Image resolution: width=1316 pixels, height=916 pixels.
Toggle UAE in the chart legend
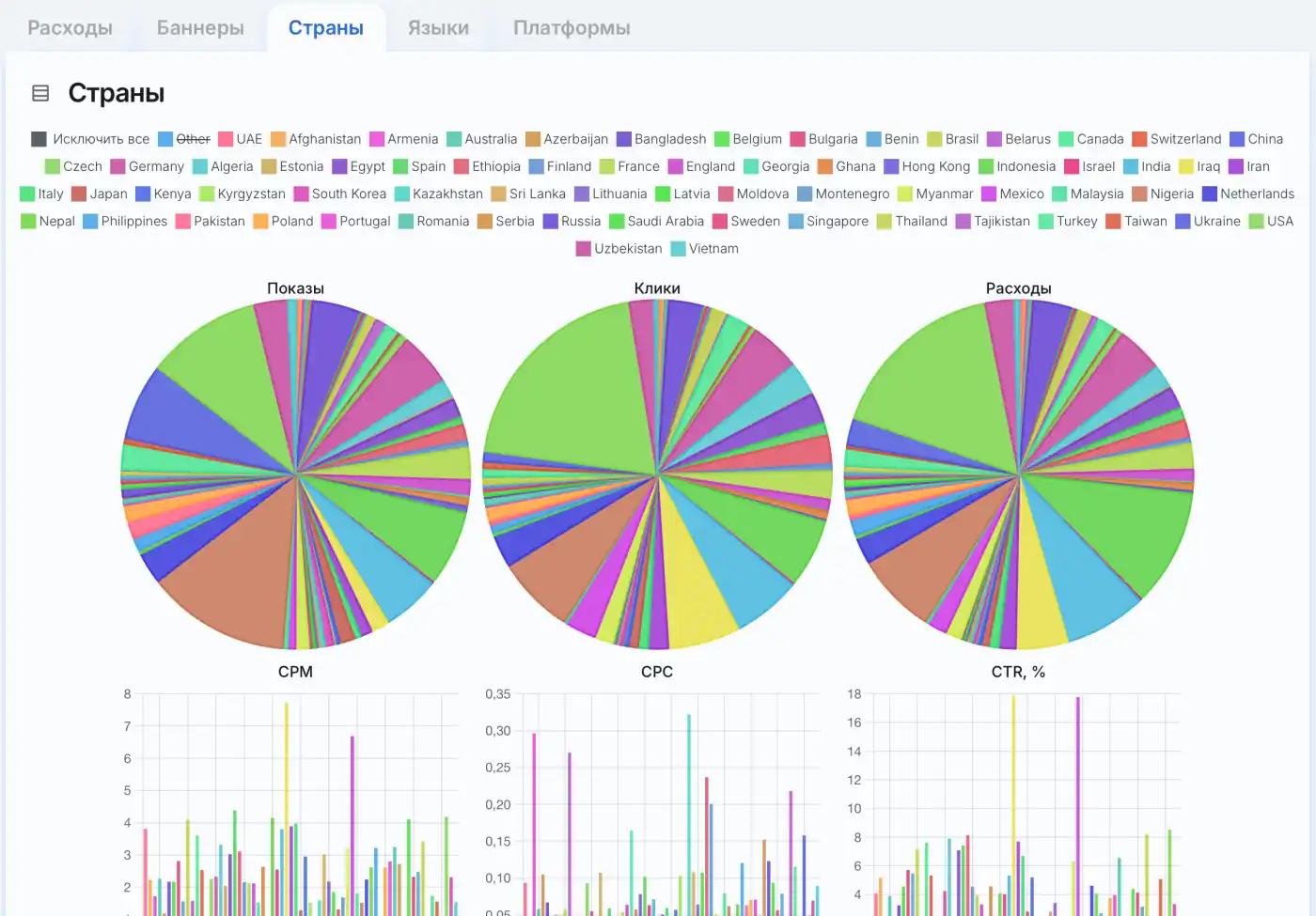pos(241,139)
